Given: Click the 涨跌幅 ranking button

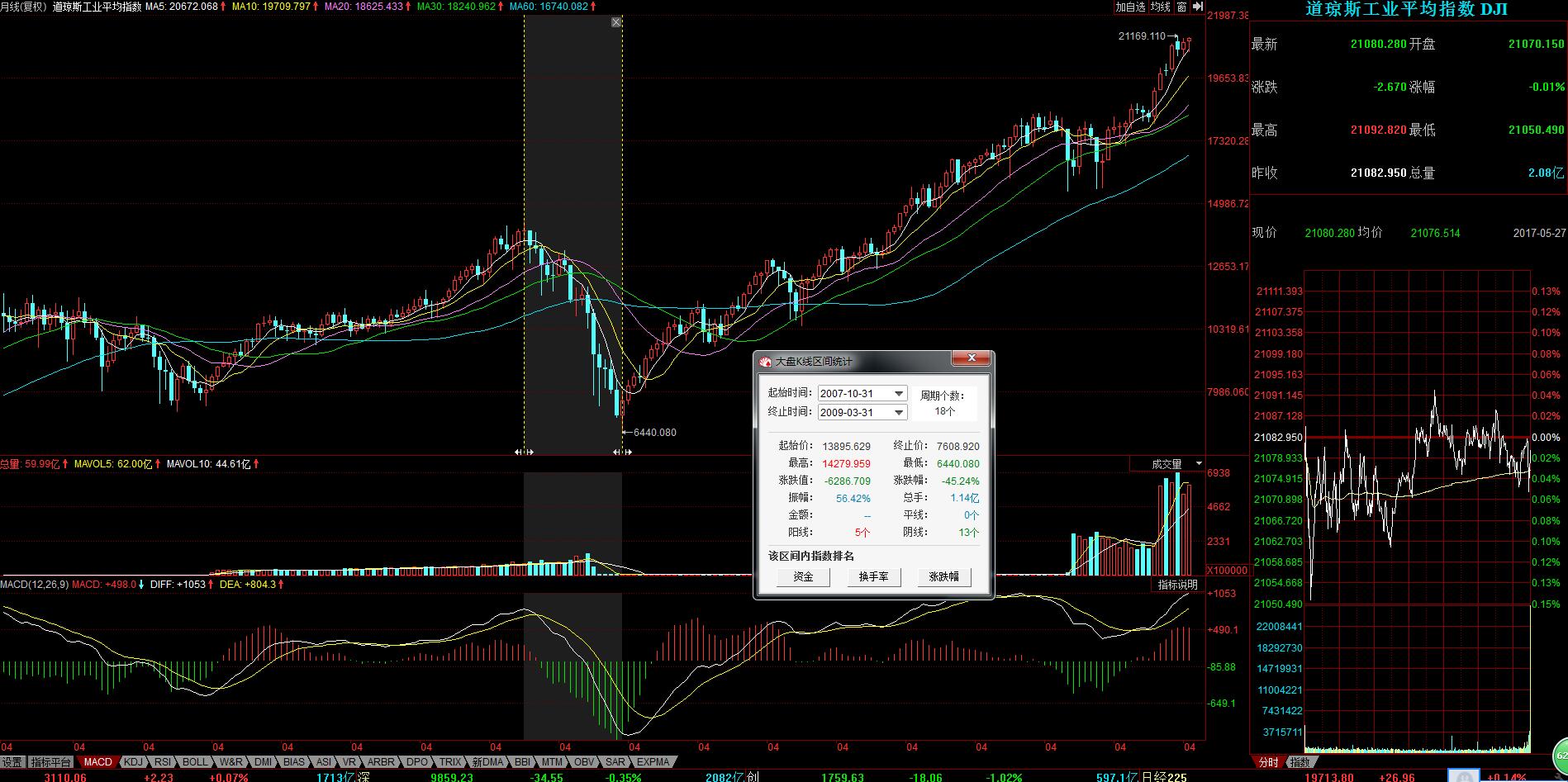Looking at the screenshot, I should click(x=943, y=577).
